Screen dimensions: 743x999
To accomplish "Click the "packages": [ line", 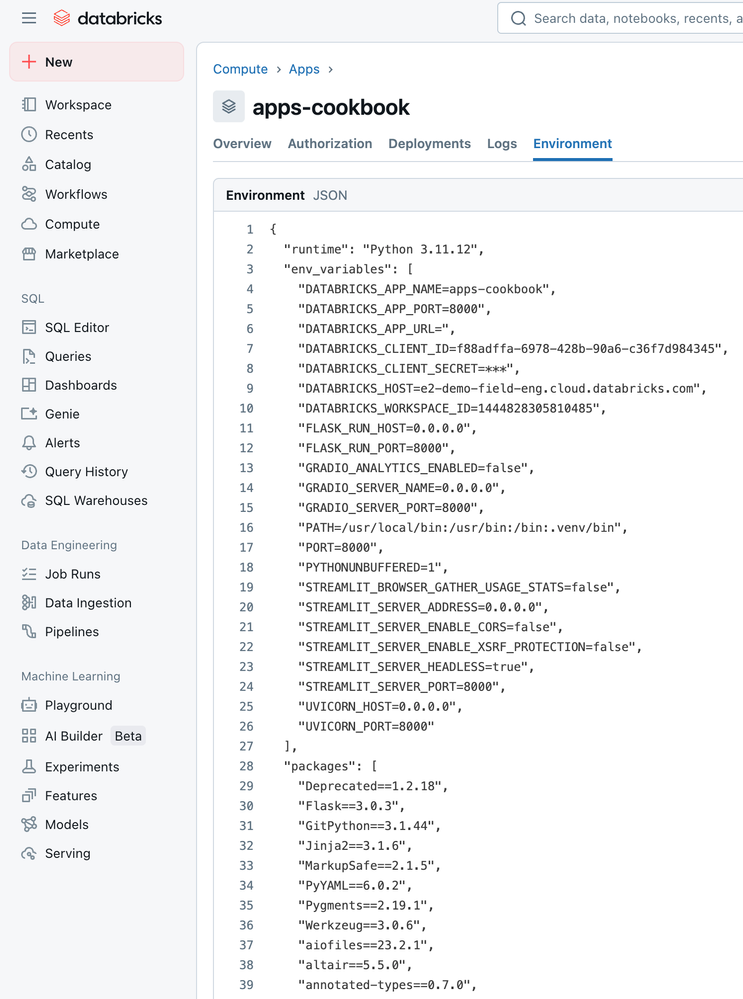I will pyautogui.click(x=330, y=766).
